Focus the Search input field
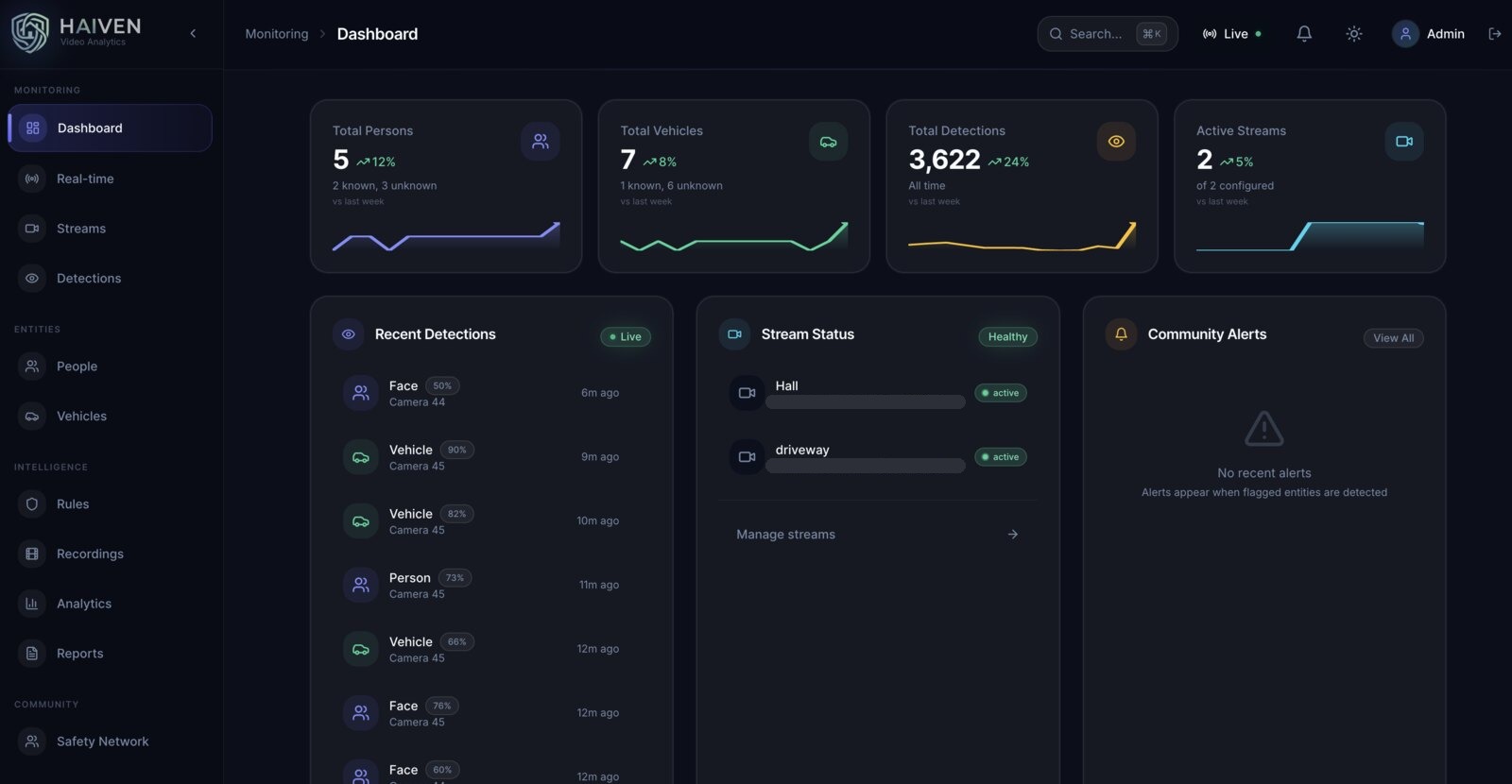This screenshot has height=784, width=1512. pyautogui.click(x=1108, y=34)
